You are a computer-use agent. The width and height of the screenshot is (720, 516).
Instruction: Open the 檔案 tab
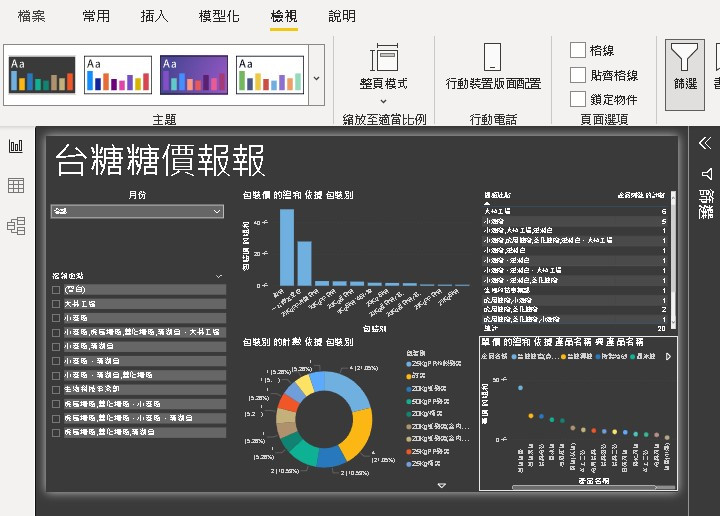31,16
